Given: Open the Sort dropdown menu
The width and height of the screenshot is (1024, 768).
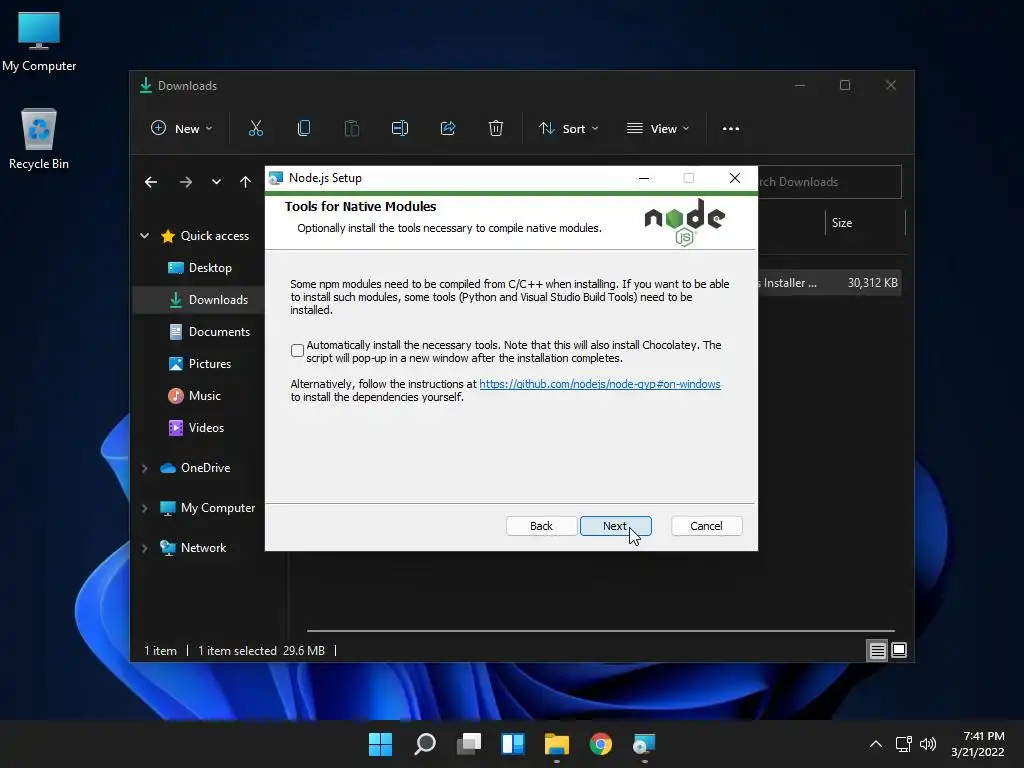Looking at the screenshot, I should pos(568,129).
